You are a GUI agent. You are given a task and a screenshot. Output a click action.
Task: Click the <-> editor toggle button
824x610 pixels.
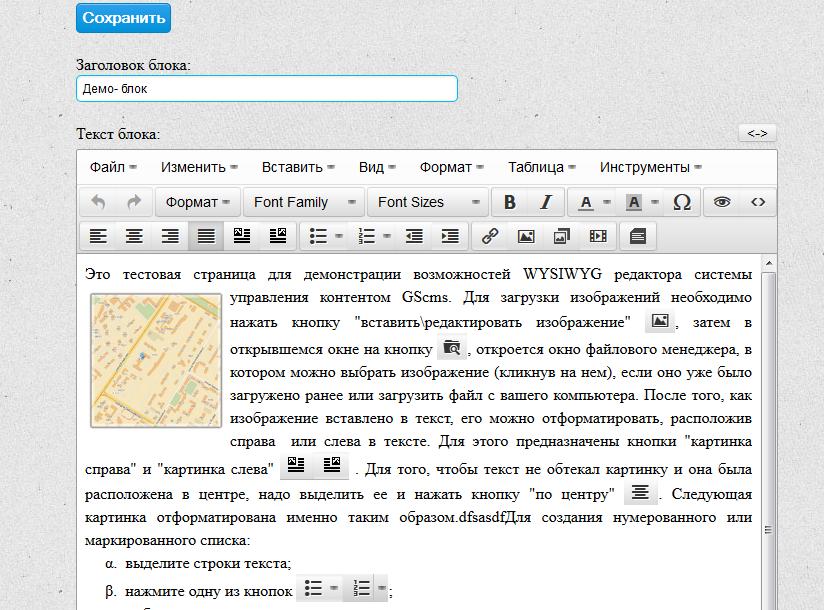757,133
